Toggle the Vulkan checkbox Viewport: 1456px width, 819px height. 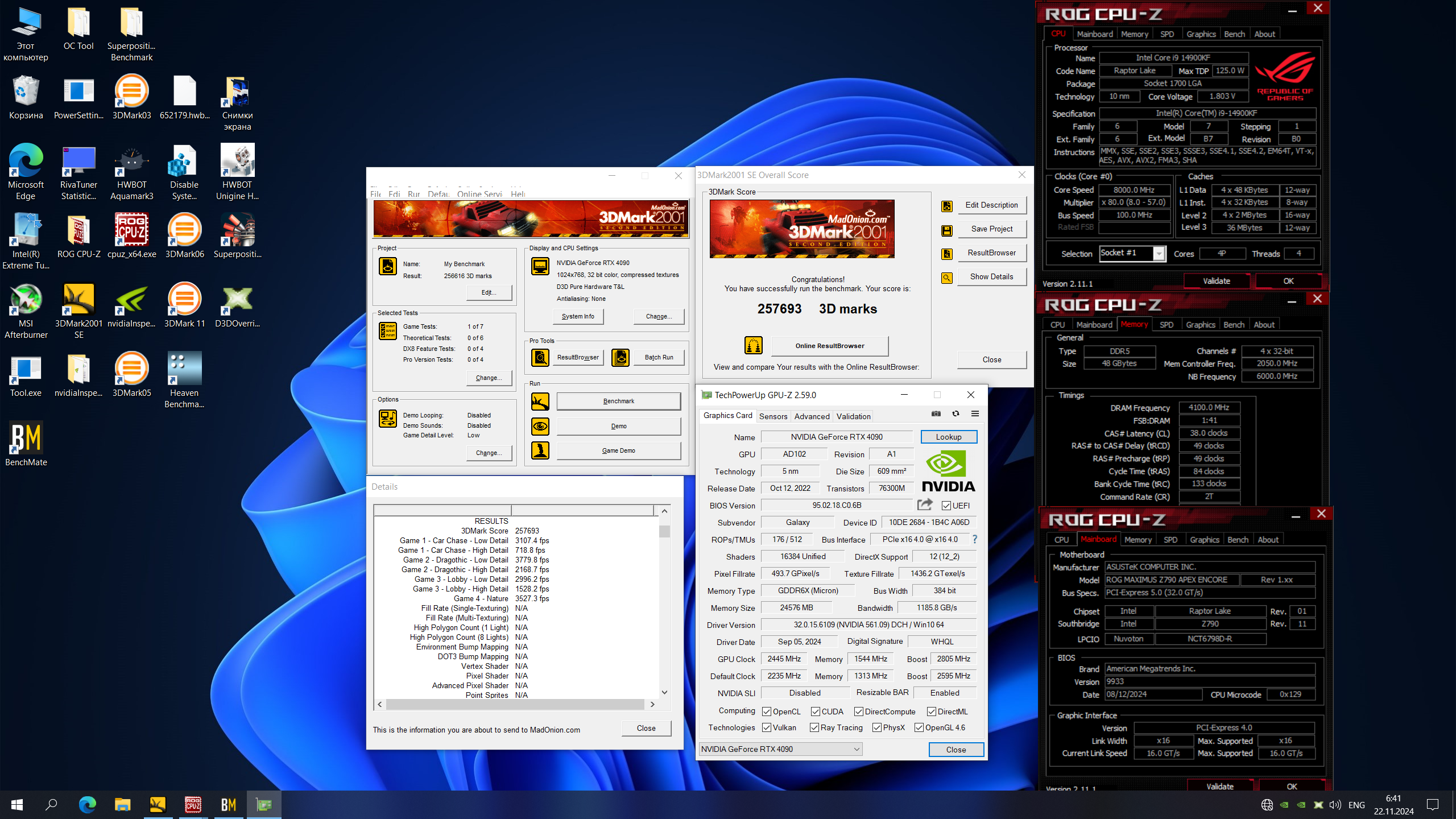(767, 727)
